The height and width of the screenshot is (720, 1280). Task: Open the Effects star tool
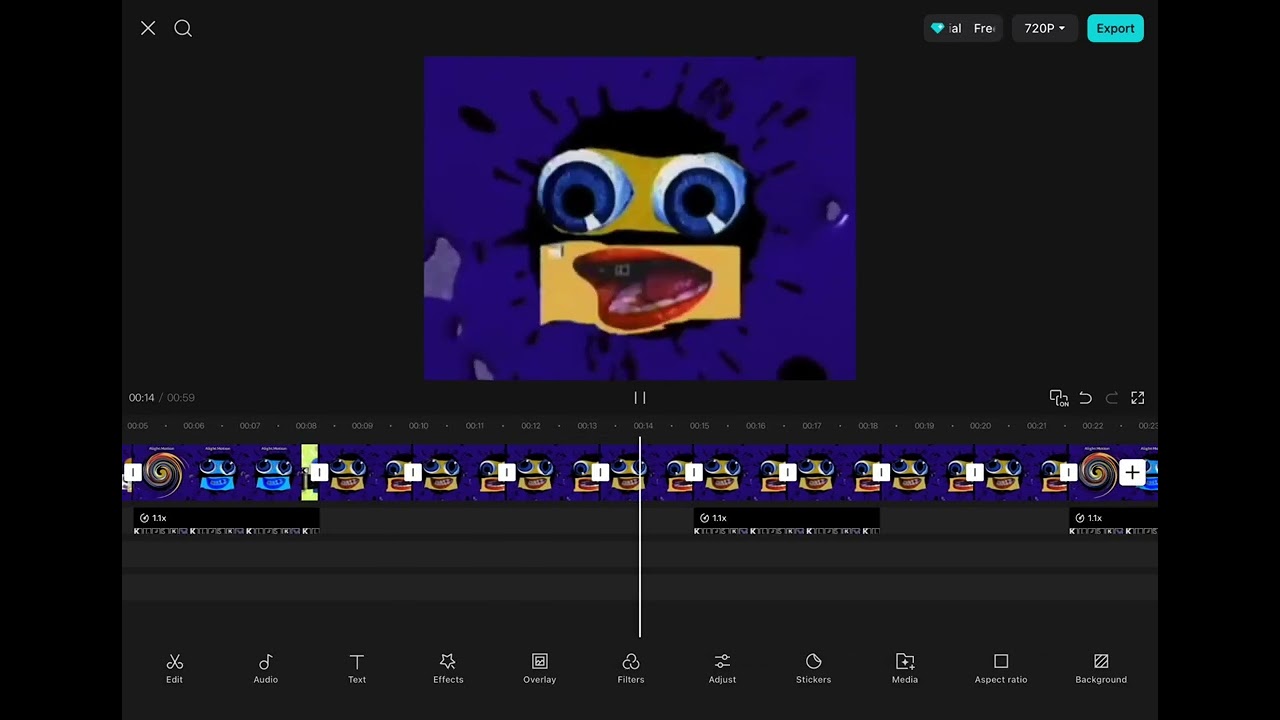tap(448, 668)
